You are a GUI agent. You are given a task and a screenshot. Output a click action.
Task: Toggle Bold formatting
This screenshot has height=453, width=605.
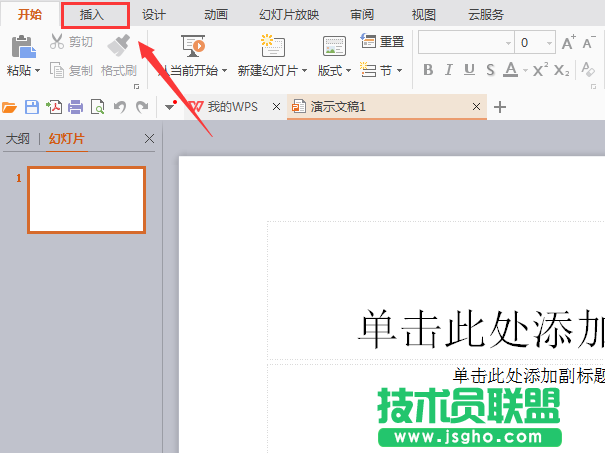(x=428, y=70)
